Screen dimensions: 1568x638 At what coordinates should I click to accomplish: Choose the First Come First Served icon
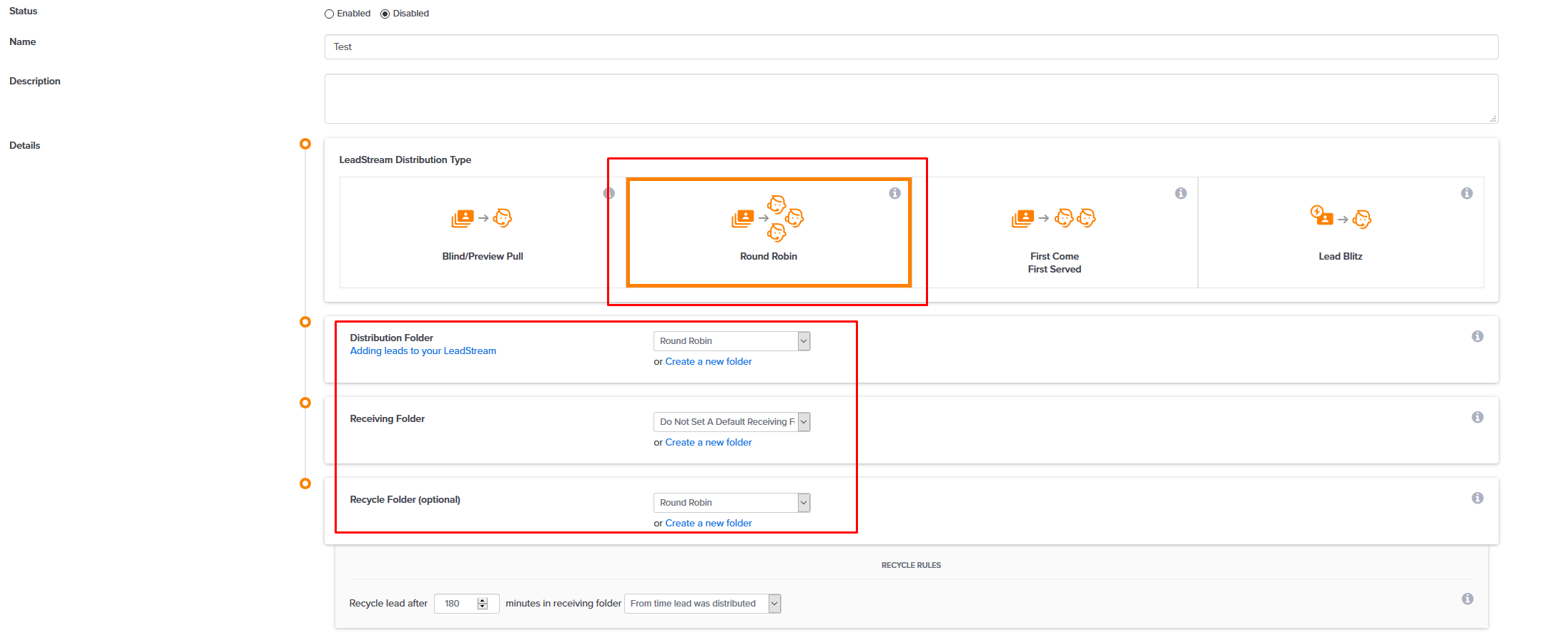[1054, 218]
